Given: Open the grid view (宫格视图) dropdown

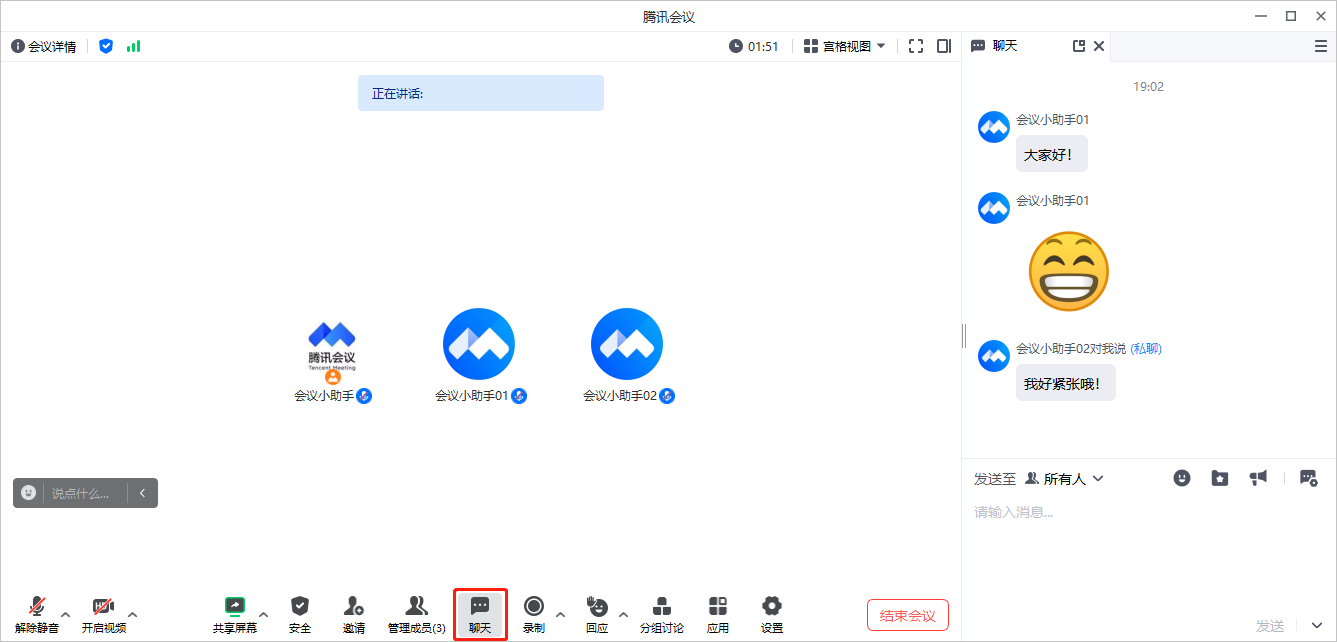Looking at the screenshot, I should point(845,46).
